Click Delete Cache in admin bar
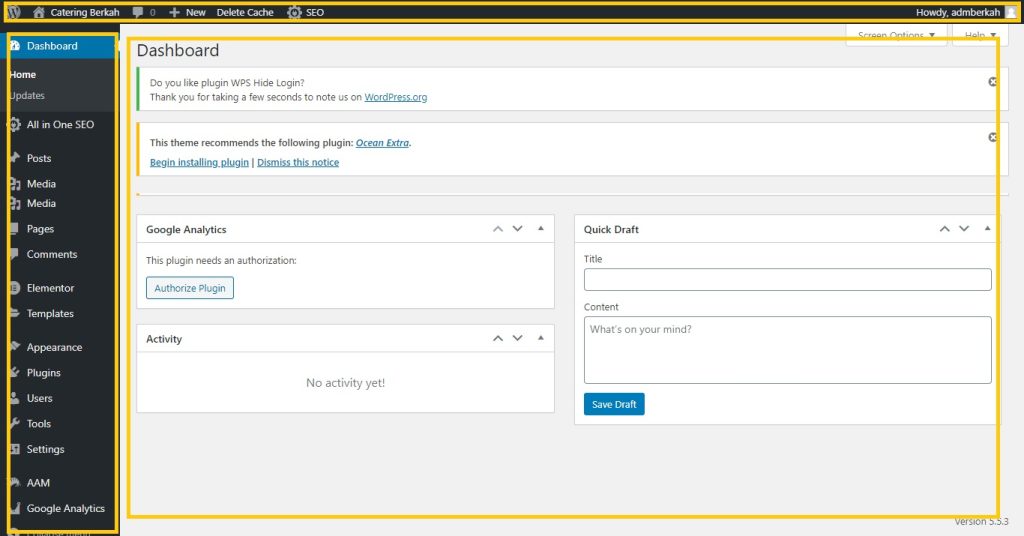The width and height of the screenshot is (1024, 536). (x=245, y=12)
